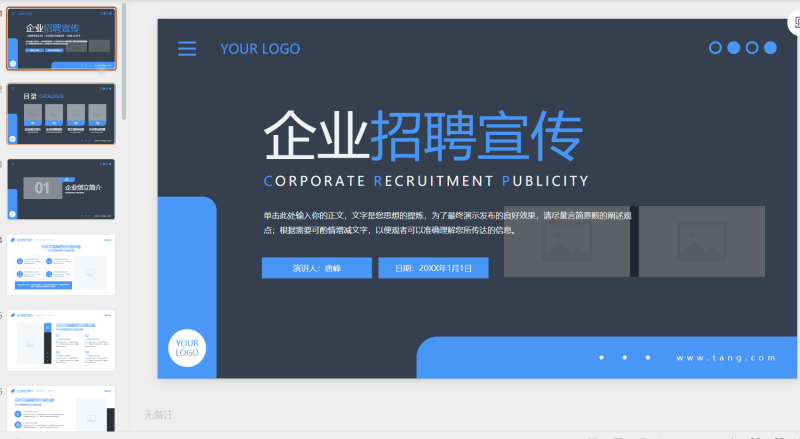Select slide 1 thumbnail 企业招聘宣传
The height and width of the screenshot is (439, 800).
pyautogui.click(x=61, y=38)
